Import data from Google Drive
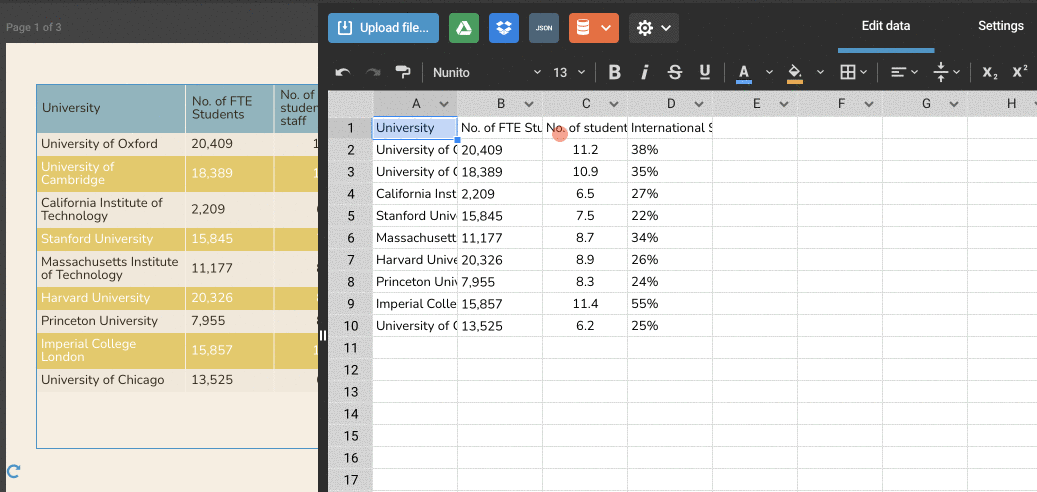Image resolution: width=1037 pixels, height=492 pixels. [464, 28]
